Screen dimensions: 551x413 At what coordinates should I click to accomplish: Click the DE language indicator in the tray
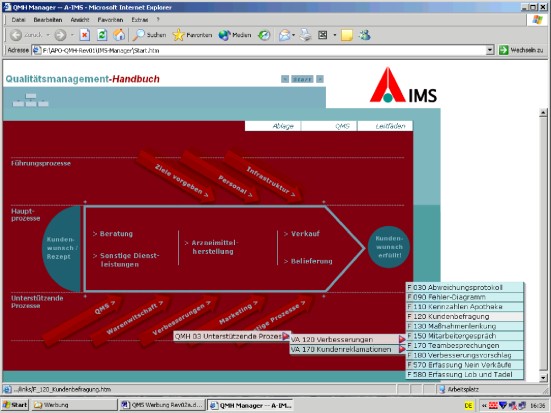469,405
